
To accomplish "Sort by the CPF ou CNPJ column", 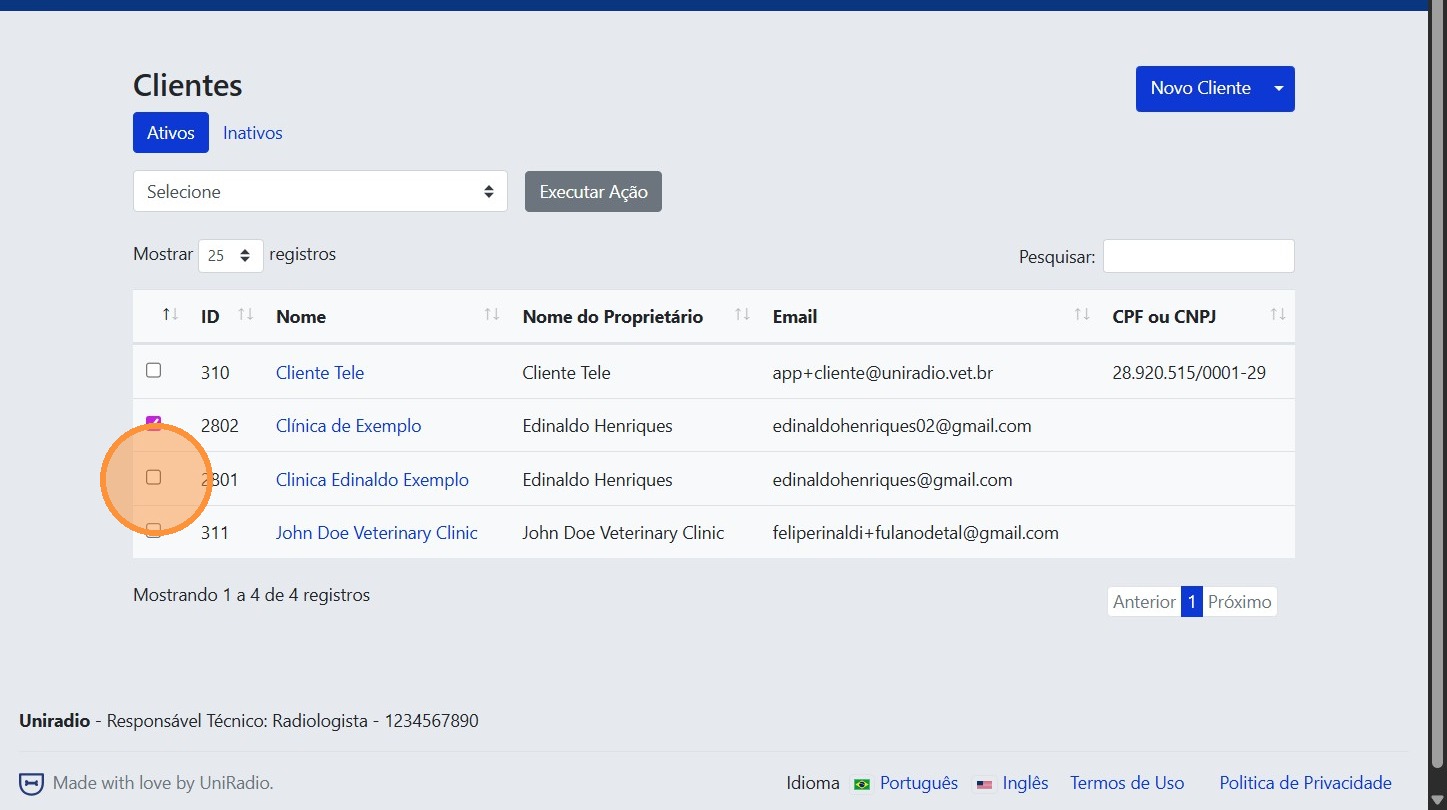I will pyautogui.click(x=1277, y=315).
